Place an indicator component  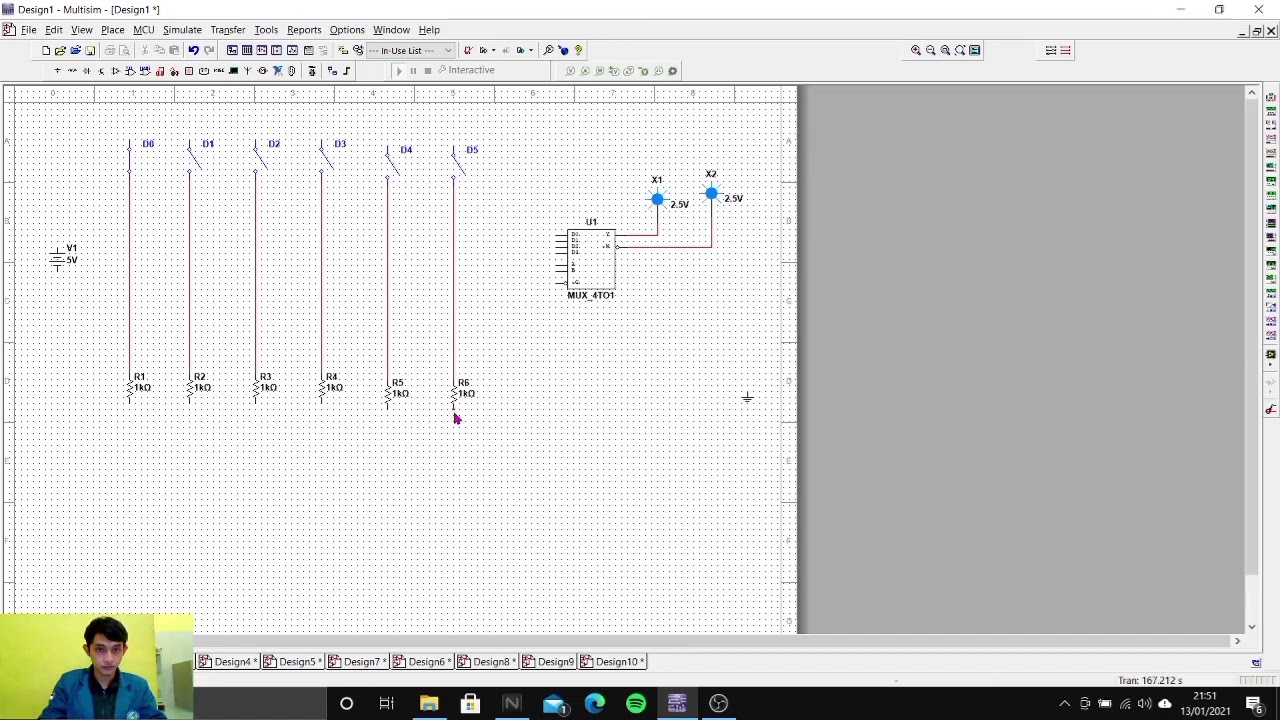189,71
